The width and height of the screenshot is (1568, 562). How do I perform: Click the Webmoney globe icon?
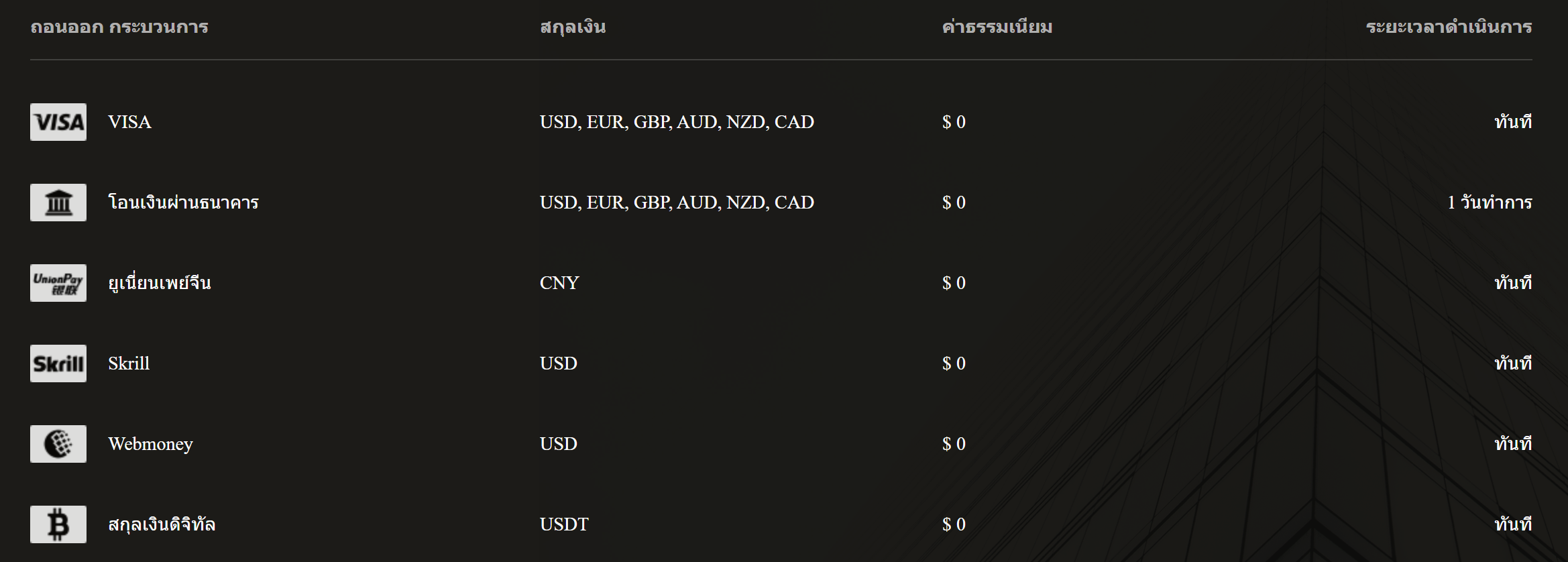click(x=58, y=444)
